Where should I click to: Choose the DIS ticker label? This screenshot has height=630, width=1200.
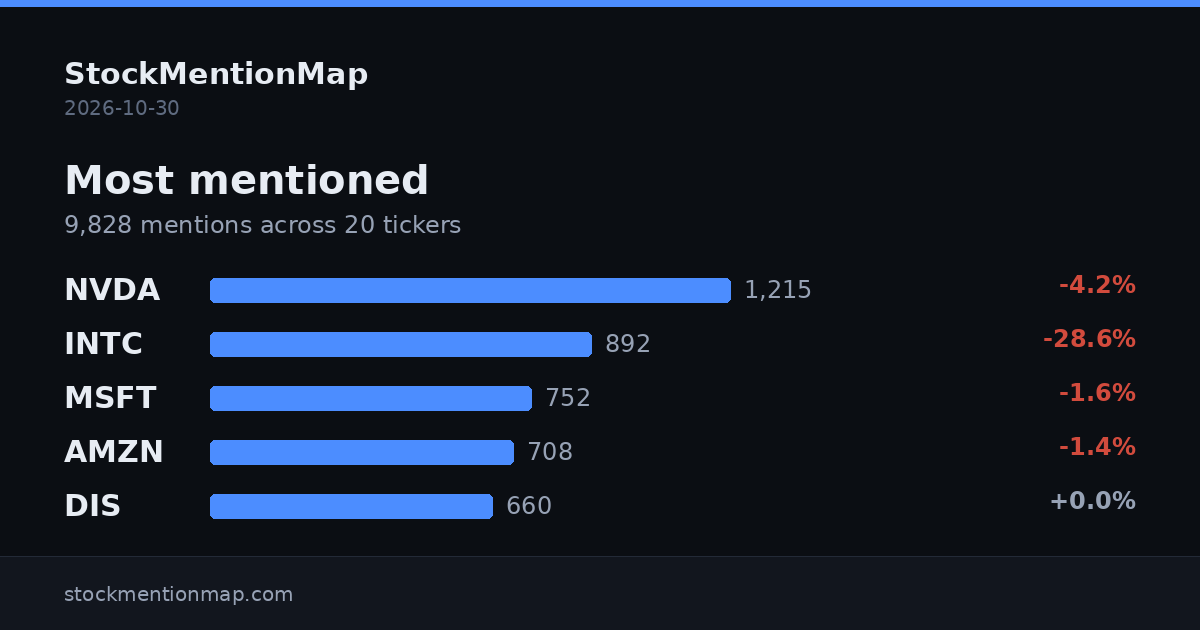click(x=92, y=506)
